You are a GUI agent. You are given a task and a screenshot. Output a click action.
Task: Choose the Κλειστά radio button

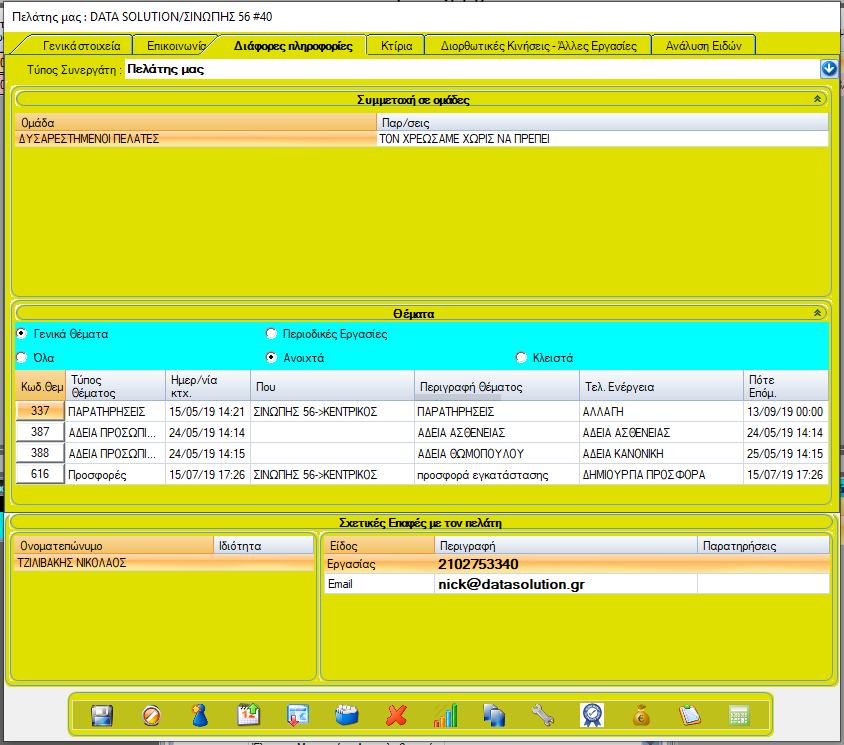tap(521, 358)
